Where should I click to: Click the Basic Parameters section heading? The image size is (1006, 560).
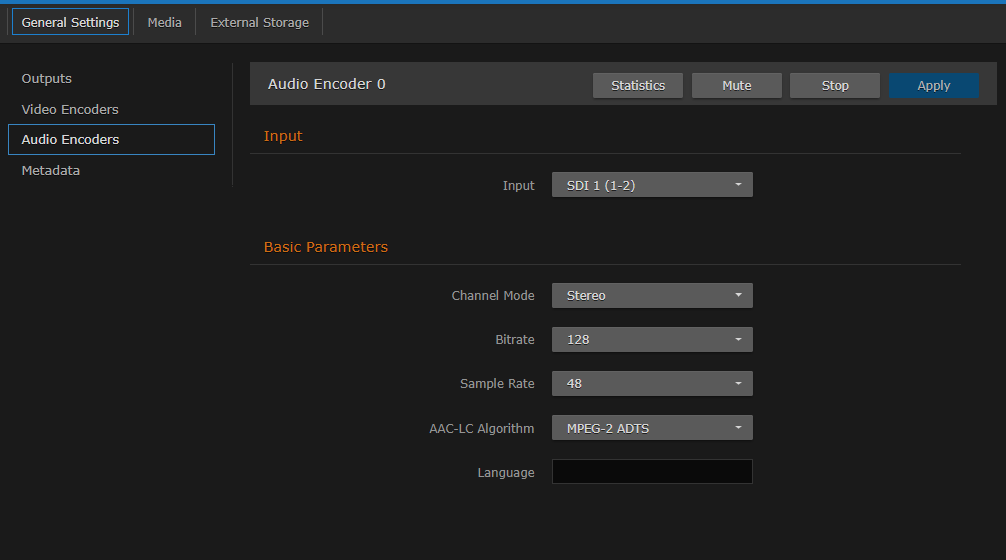[326, 247]
